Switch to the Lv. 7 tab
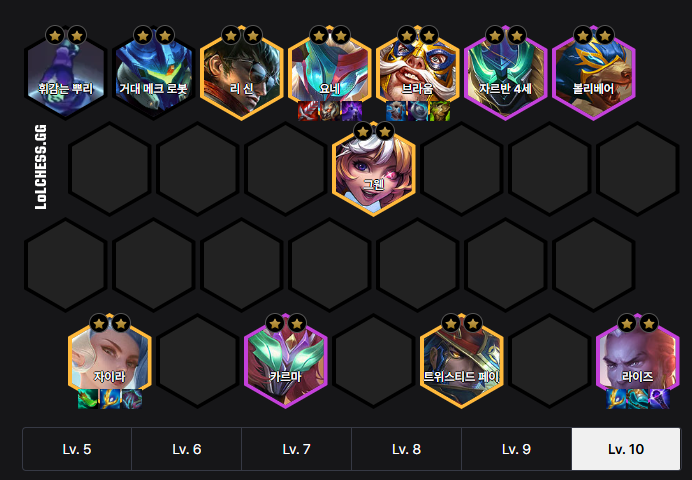Viewport: 692px width, 480px height. [x=297, y=449]
